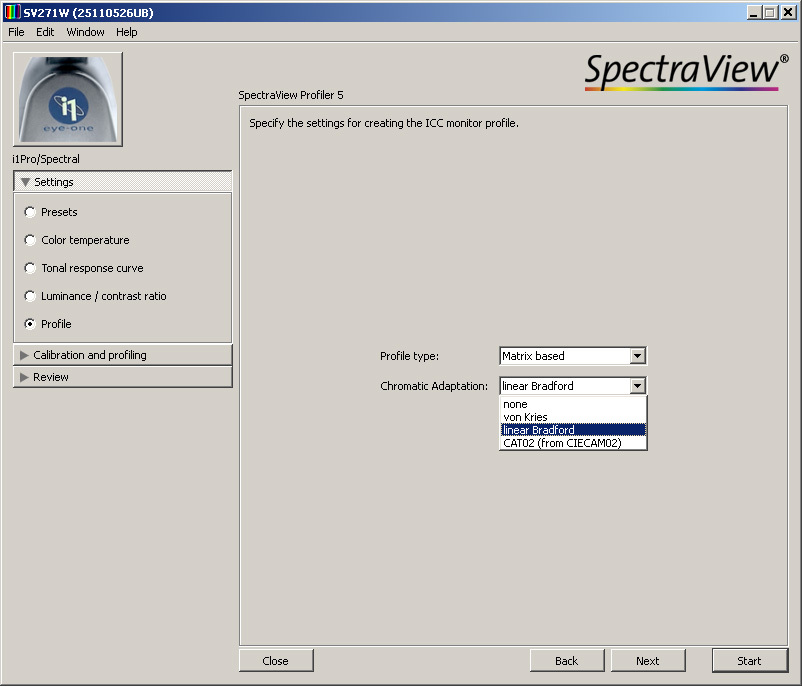Click the 'Chromatic Adaptation:' label
The image size is (802, 686).
pos(434,386)
